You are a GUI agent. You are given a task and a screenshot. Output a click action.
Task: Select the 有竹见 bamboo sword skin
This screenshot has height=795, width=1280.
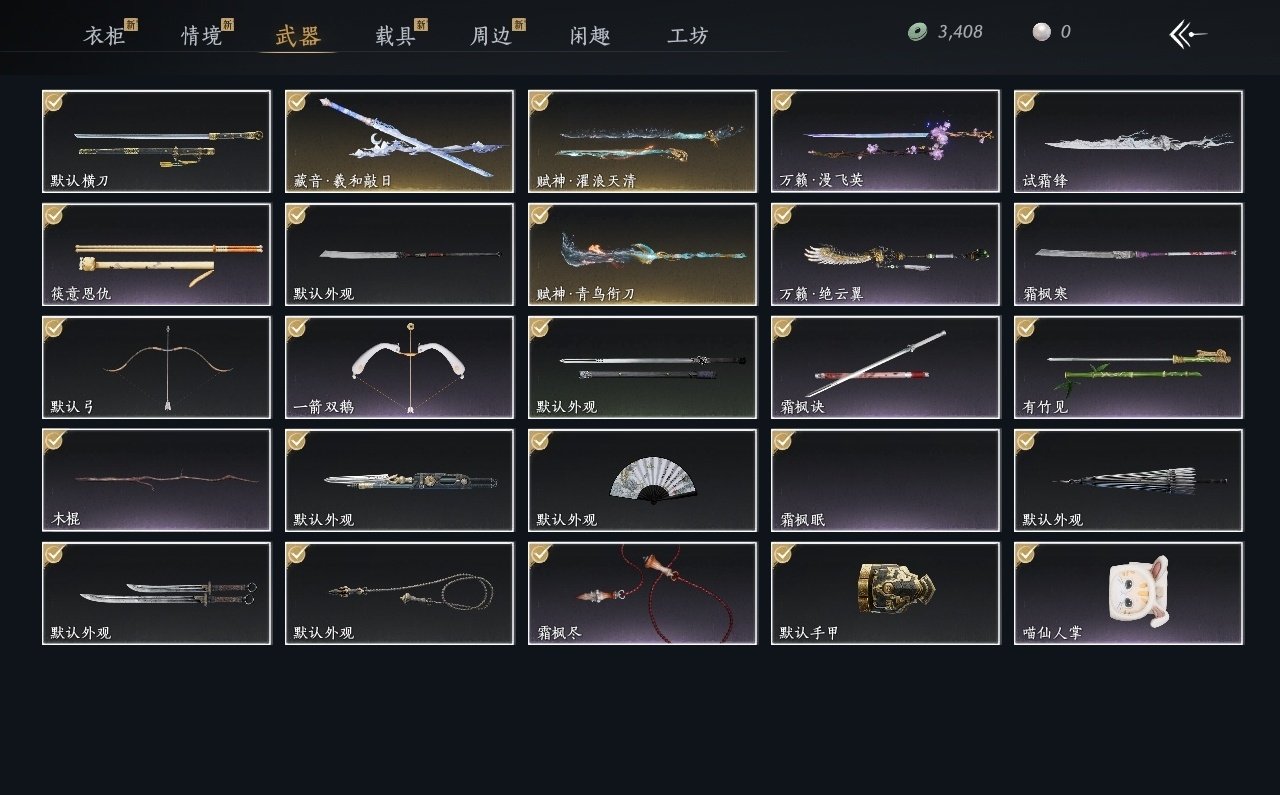pyautogui.click(x=1128, y=367)
